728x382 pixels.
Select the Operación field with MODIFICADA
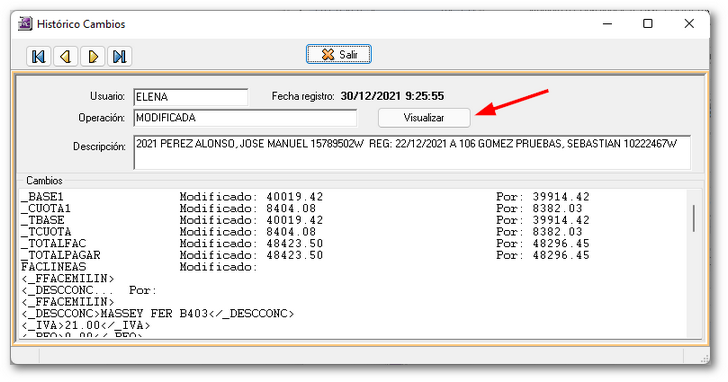coord(245,118)
